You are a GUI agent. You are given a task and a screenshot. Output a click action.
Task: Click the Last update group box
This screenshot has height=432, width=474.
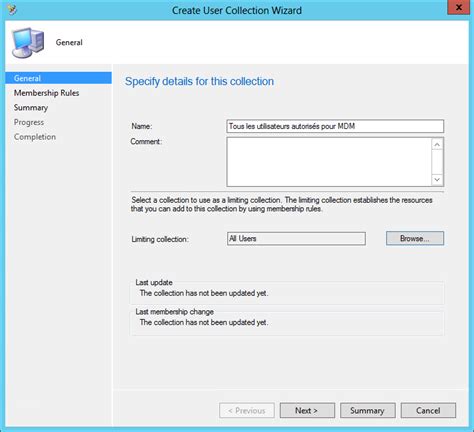pos(287,292)
